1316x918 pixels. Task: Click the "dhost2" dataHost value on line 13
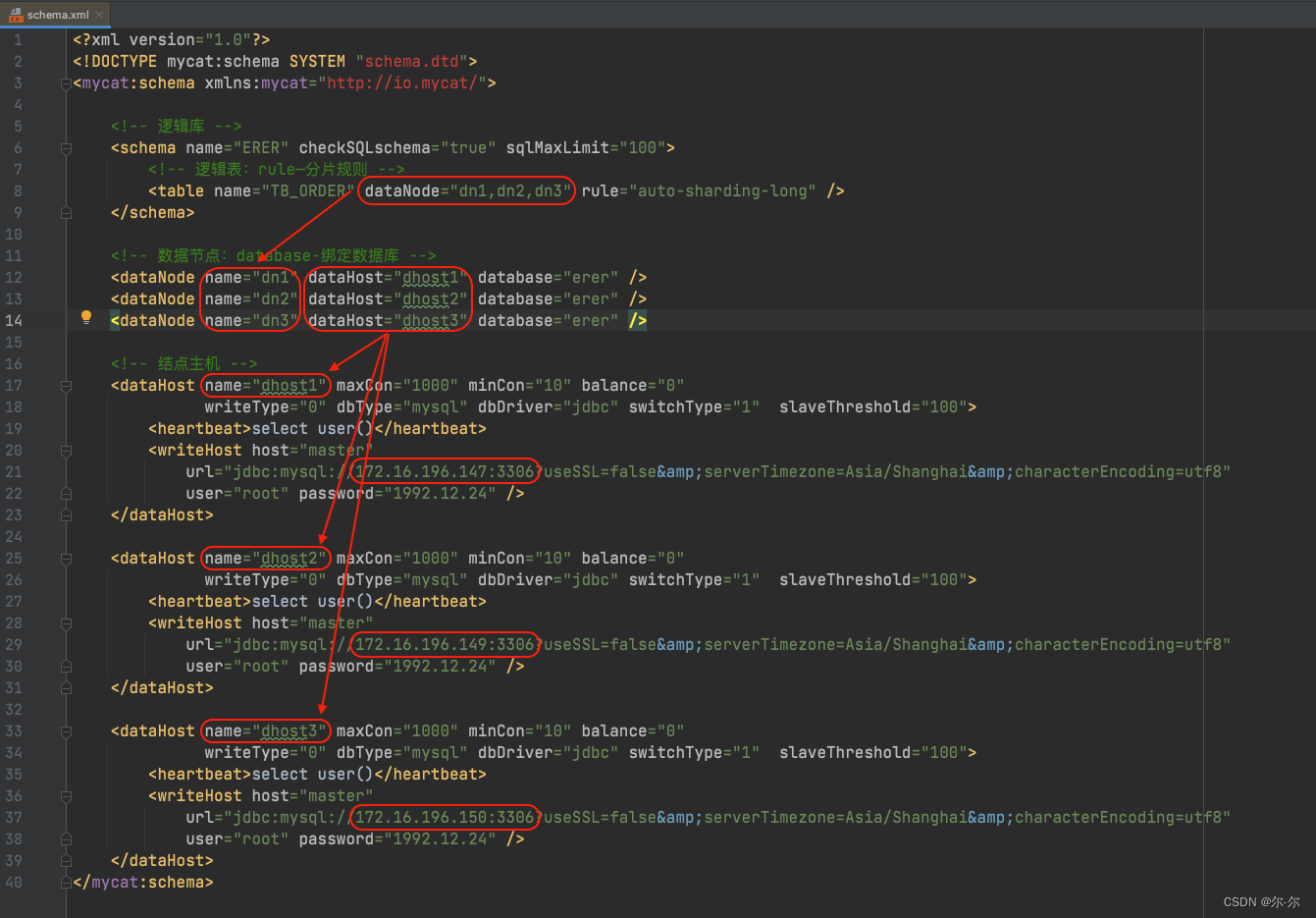point(431,299)
